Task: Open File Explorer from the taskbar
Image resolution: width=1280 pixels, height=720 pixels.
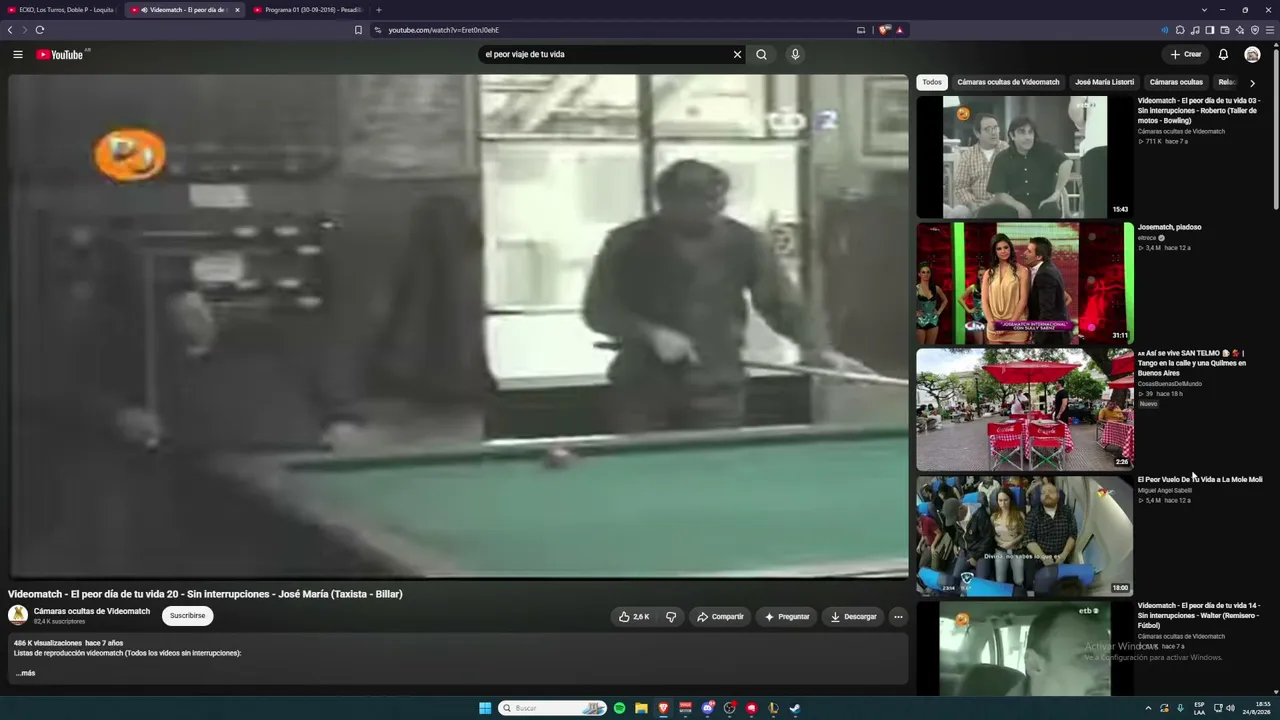Action: (x=641, y=708)
